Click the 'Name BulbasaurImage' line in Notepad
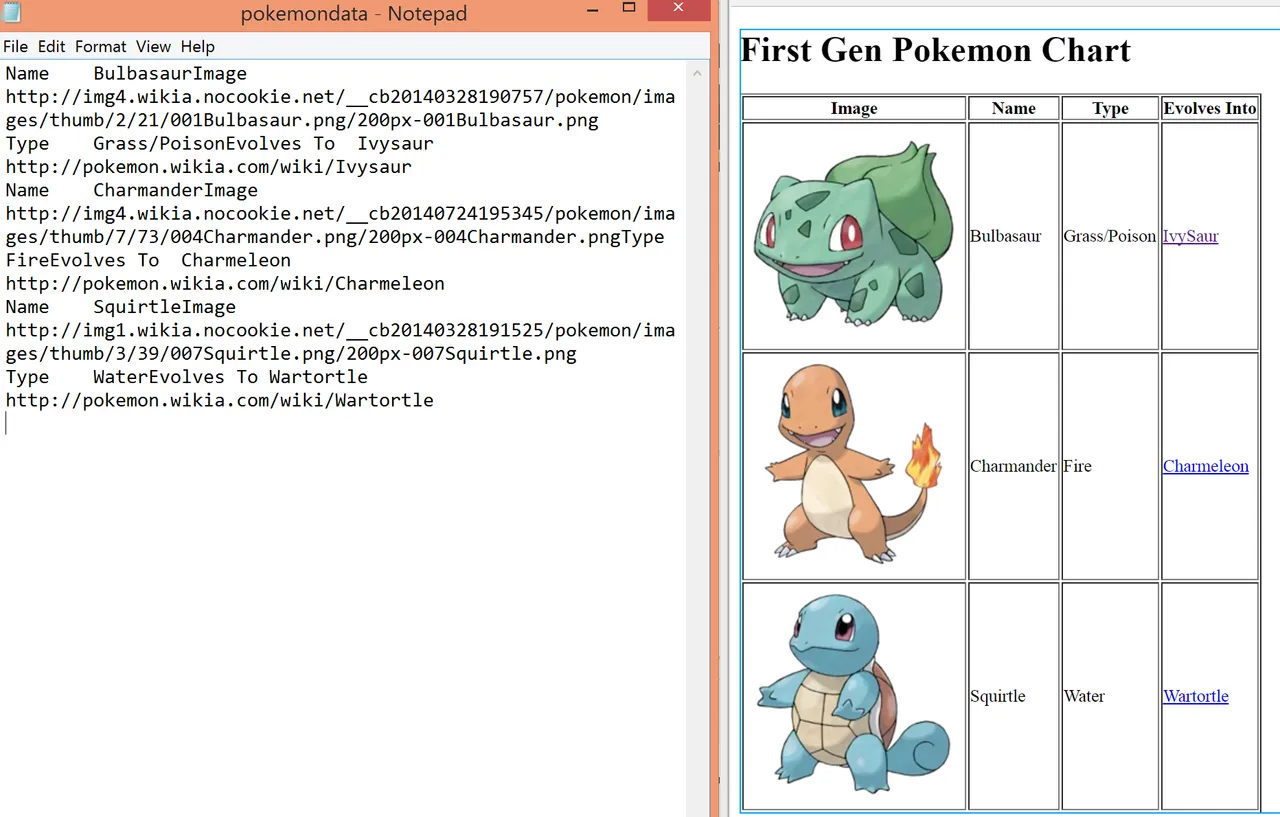 coord(126,74)
